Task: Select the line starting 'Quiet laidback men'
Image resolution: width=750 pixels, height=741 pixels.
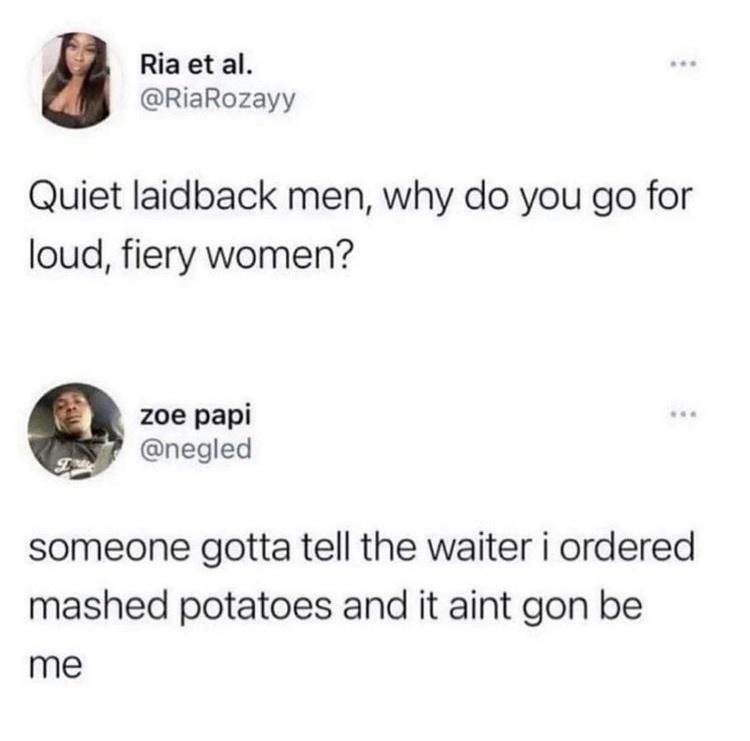Action: pyautogui.click(x=361, y=197)
